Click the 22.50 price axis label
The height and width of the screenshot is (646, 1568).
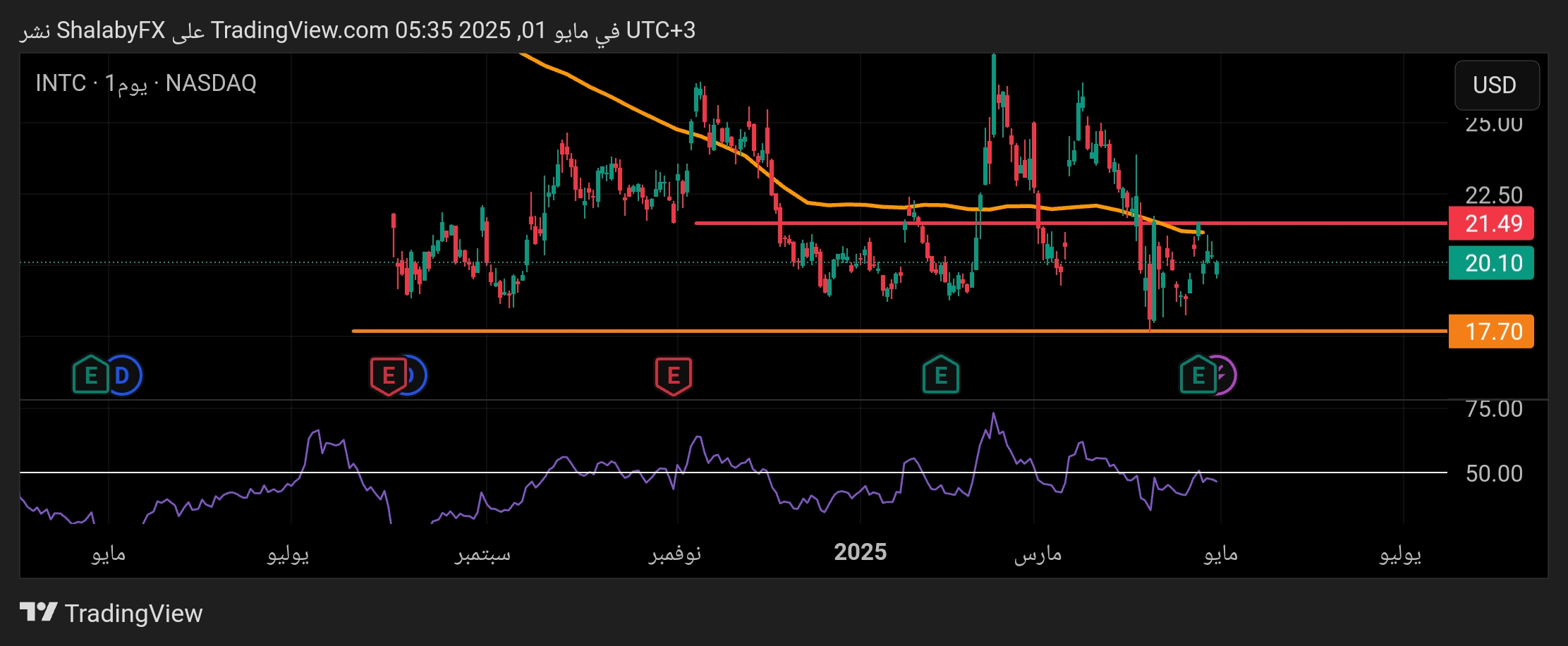pyautogui.click(x=1494, y=195)
